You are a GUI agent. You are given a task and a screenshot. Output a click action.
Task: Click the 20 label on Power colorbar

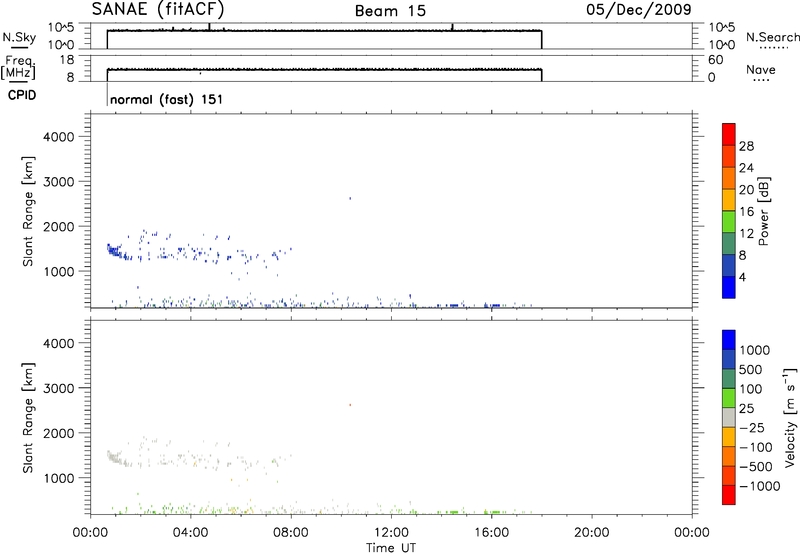tap(746, 190)
